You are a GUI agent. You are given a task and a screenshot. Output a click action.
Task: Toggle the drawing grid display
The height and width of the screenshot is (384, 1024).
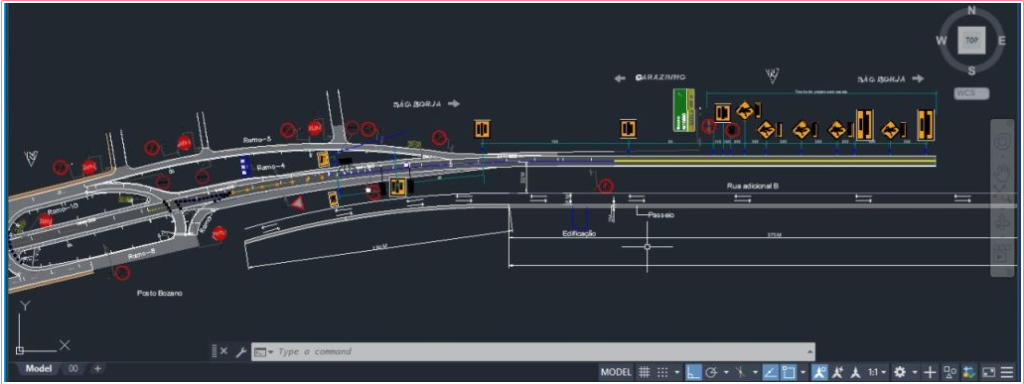(644, 372)
